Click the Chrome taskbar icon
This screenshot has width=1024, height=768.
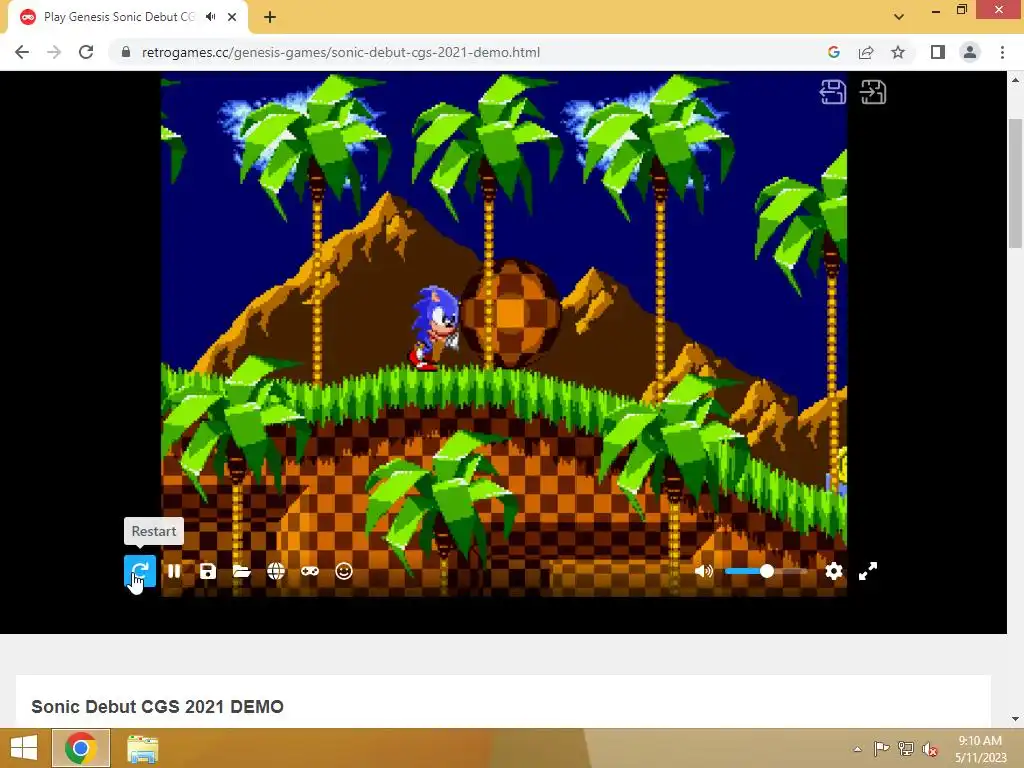click(80, 748)
